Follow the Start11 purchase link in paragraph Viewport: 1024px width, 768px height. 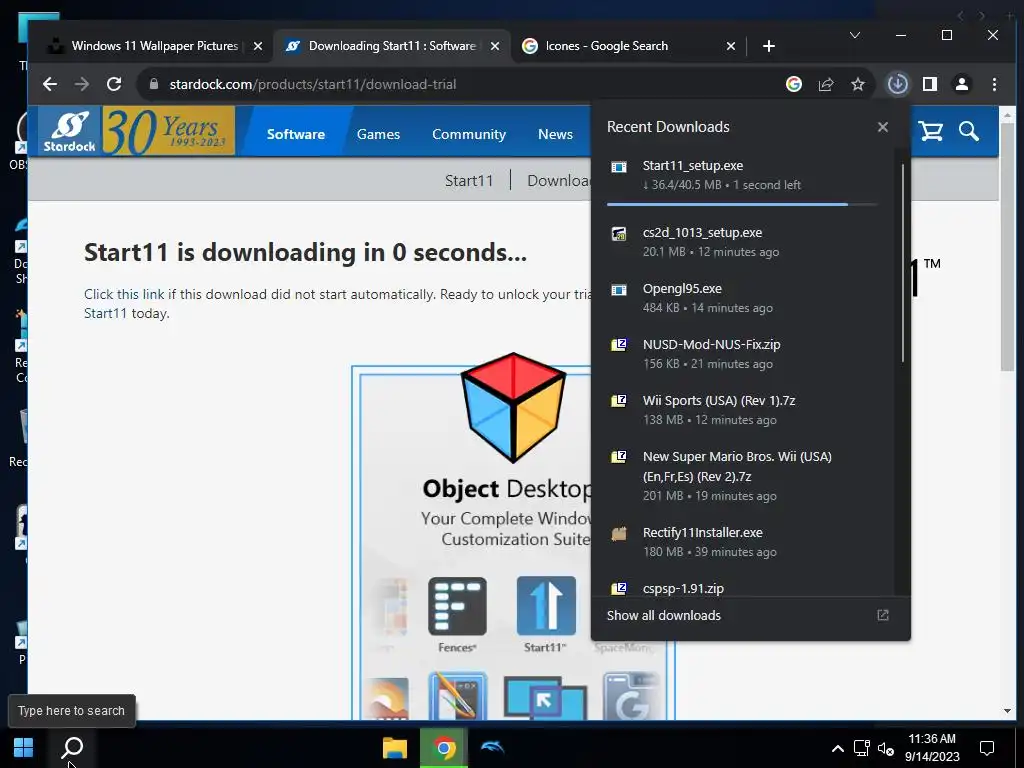[x=105, y=313]
